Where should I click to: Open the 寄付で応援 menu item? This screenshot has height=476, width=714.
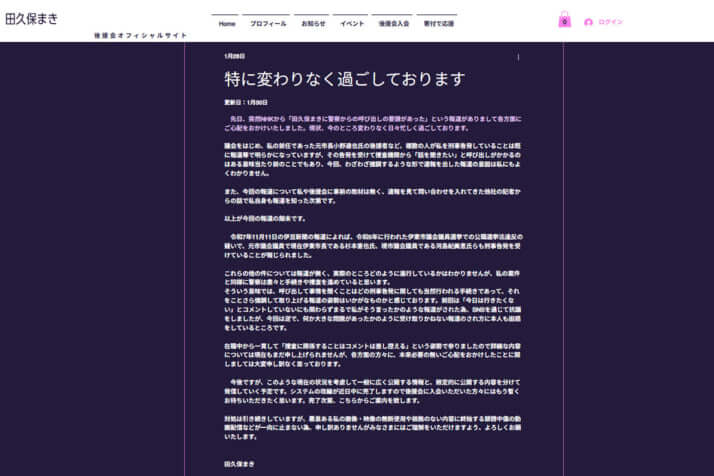tap(439, 24)
